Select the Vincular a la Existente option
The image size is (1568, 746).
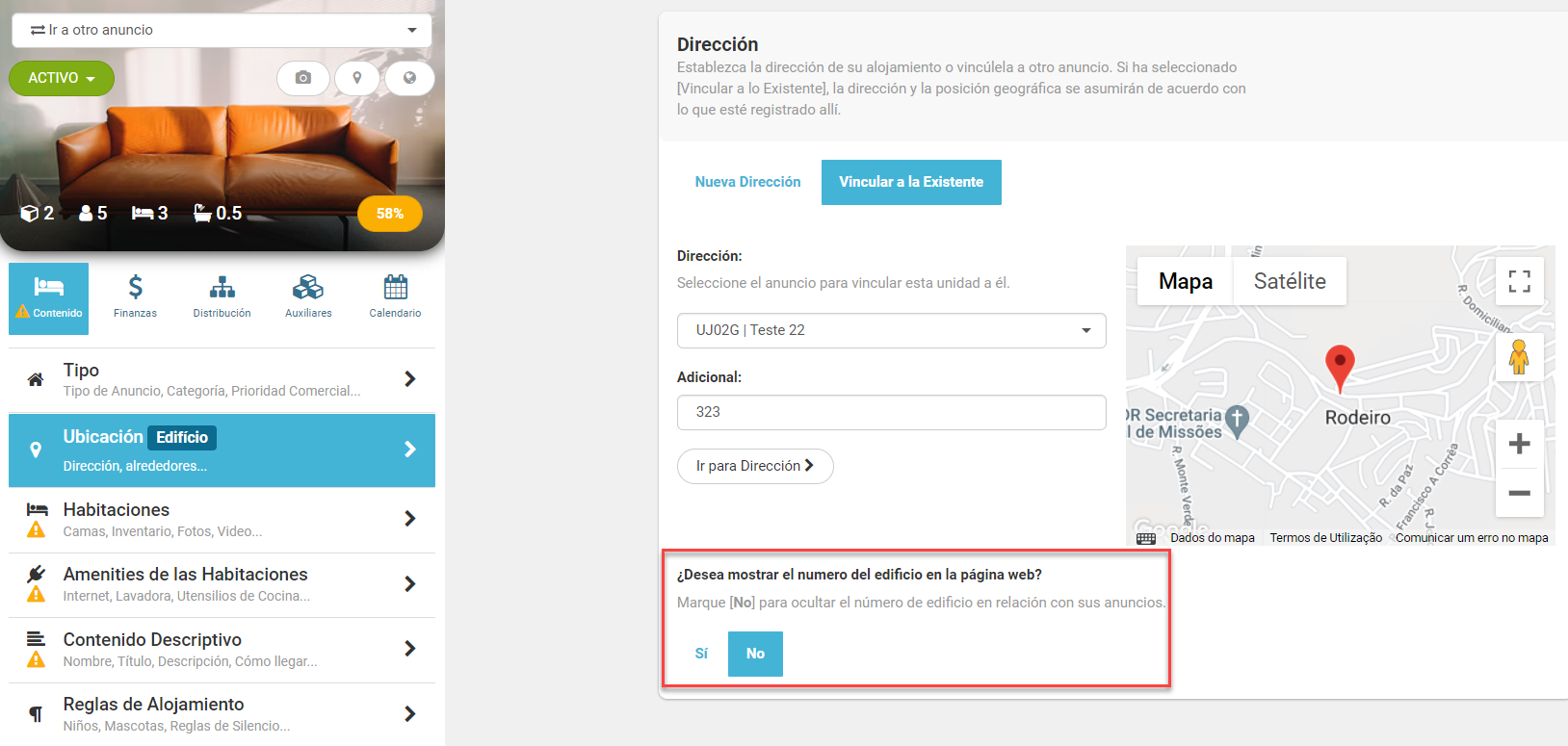[x=911, y=182]
